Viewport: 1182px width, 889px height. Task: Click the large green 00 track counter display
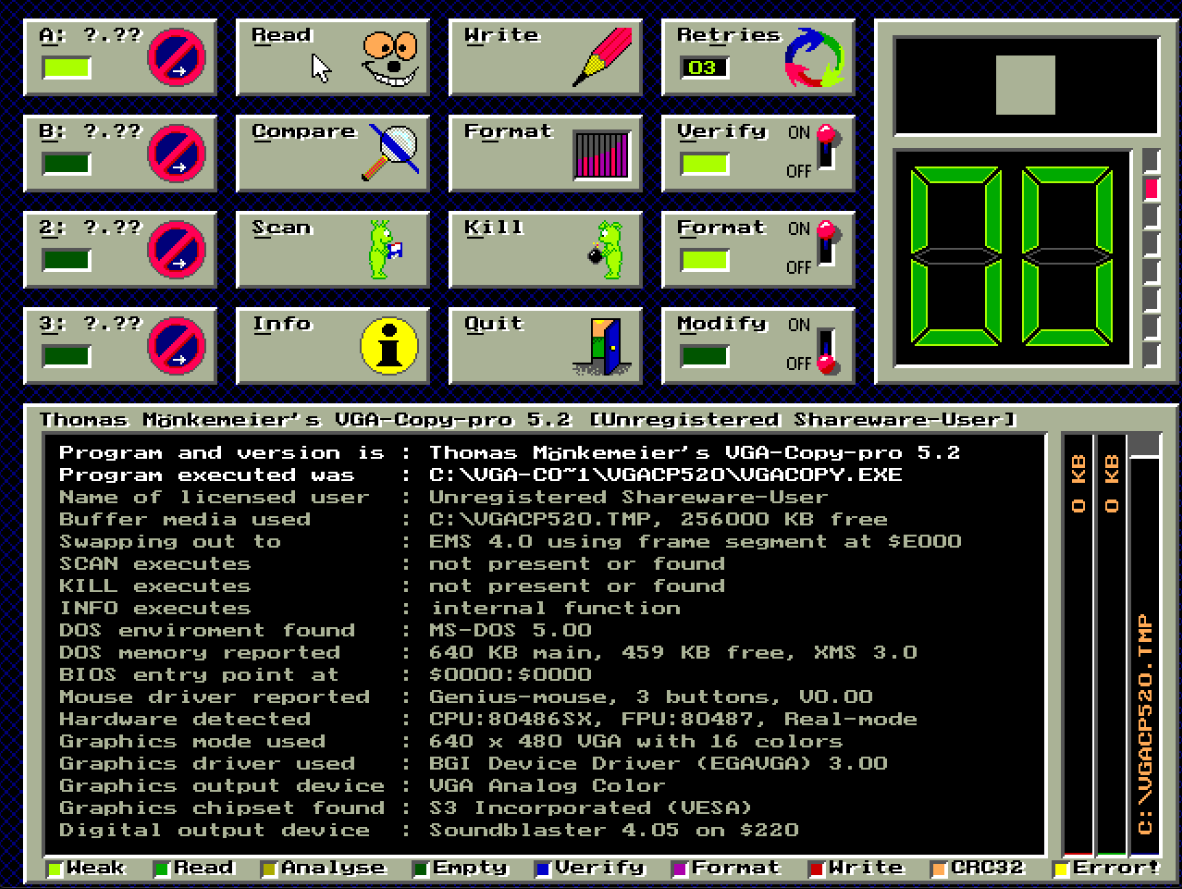pyautogui.click(x=1012, y=257)
